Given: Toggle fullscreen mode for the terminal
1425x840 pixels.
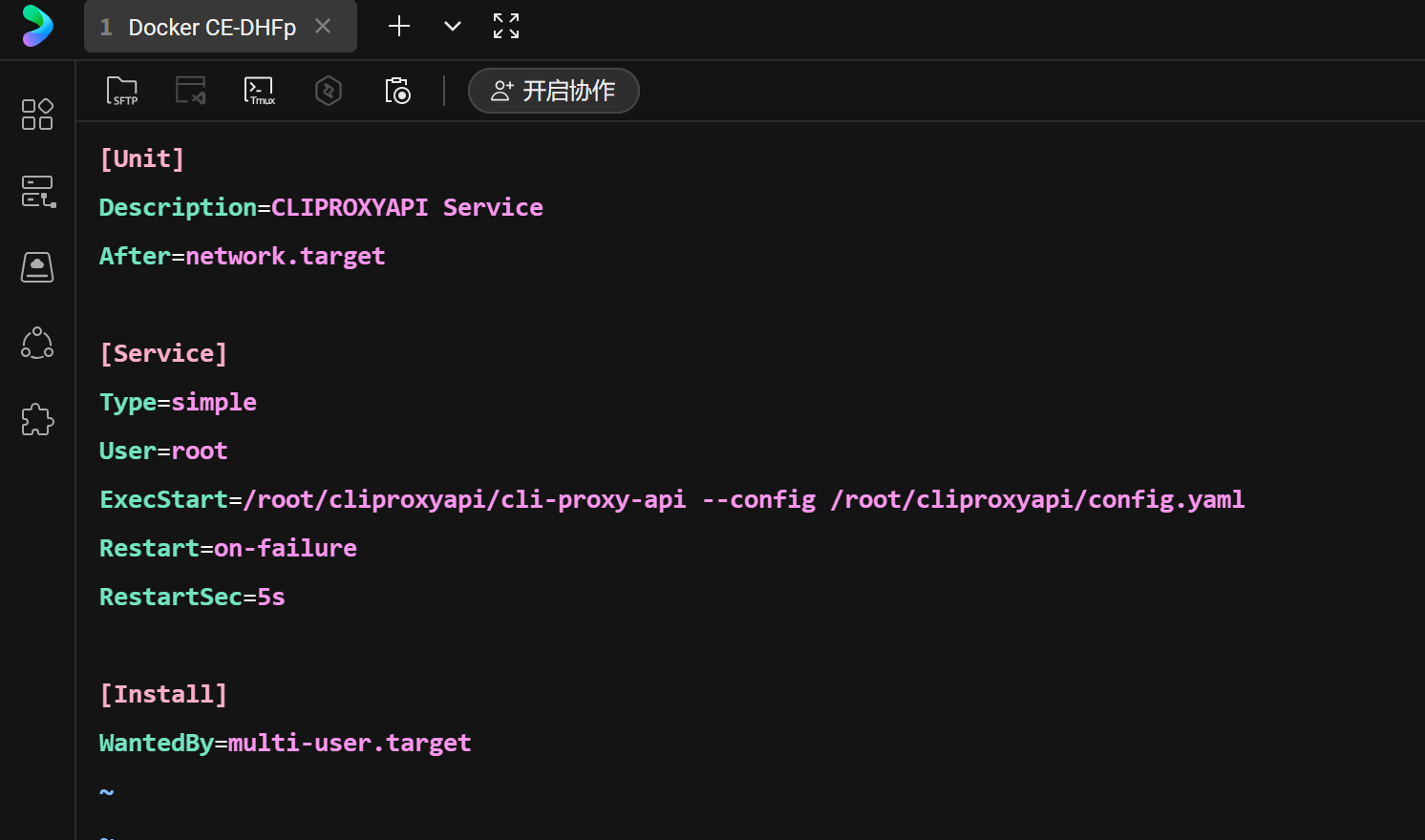Looking at the screenshot, I should (x=506, y=26).
